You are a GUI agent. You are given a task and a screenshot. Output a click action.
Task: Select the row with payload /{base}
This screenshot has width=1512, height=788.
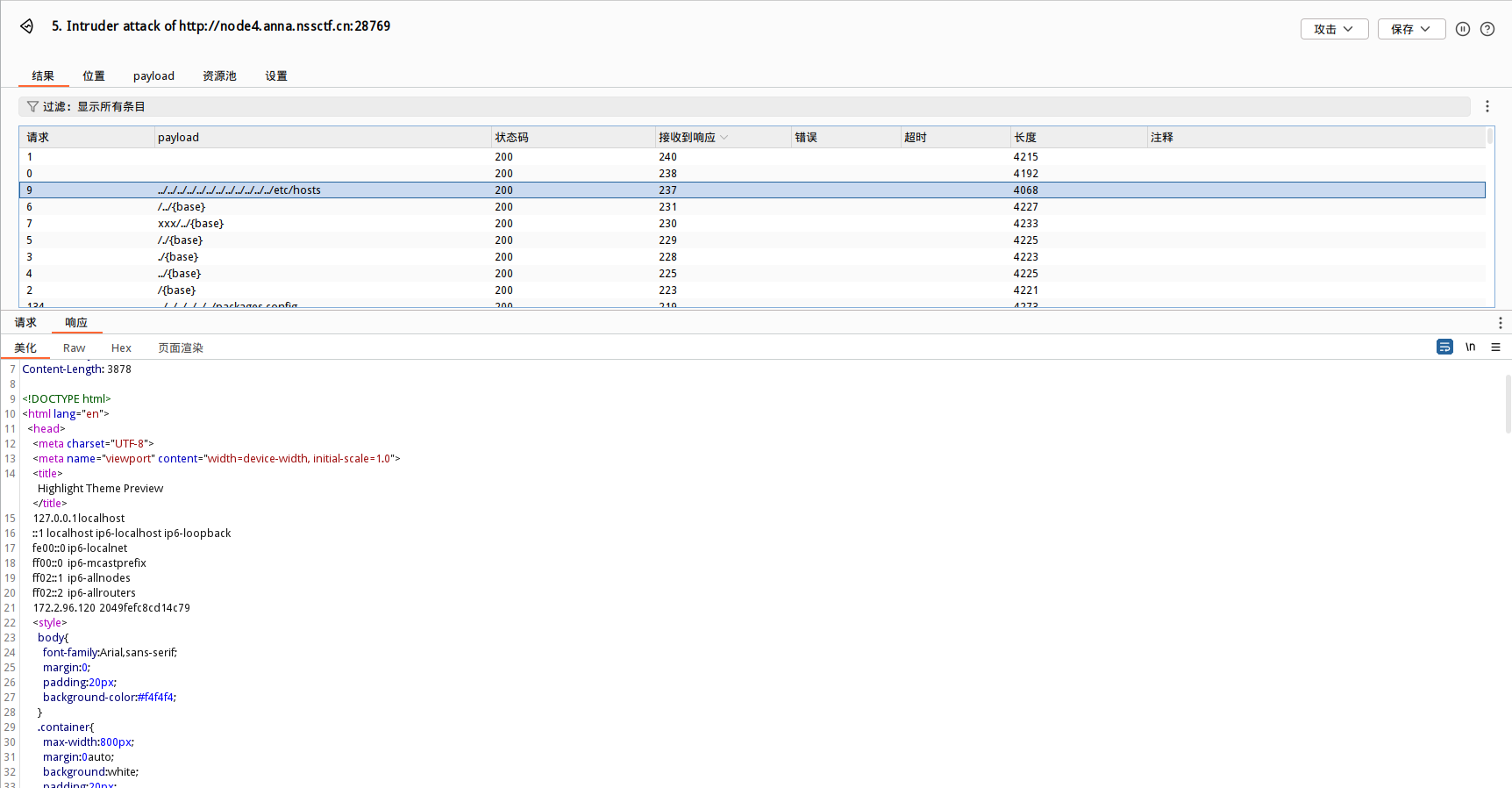[752, 290]
